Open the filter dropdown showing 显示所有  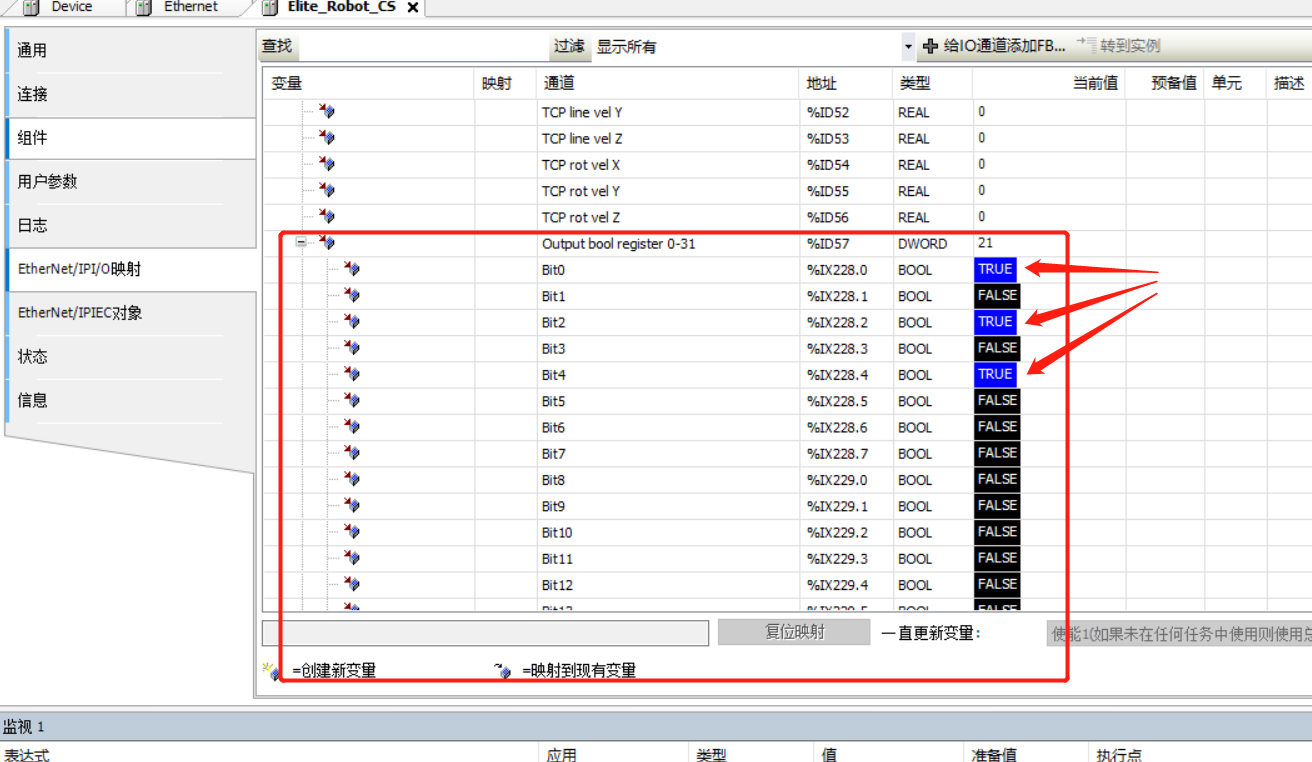pos(907,46)
